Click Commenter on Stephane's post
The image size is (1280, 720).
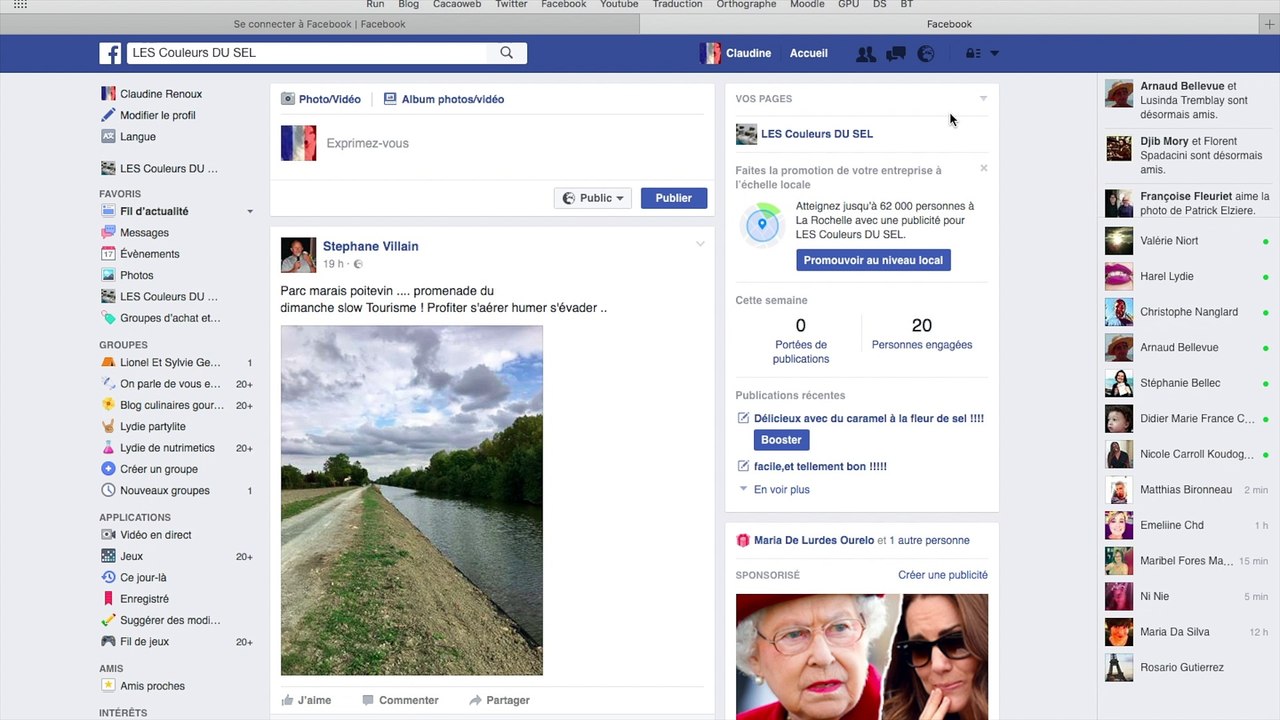(400, 700)
